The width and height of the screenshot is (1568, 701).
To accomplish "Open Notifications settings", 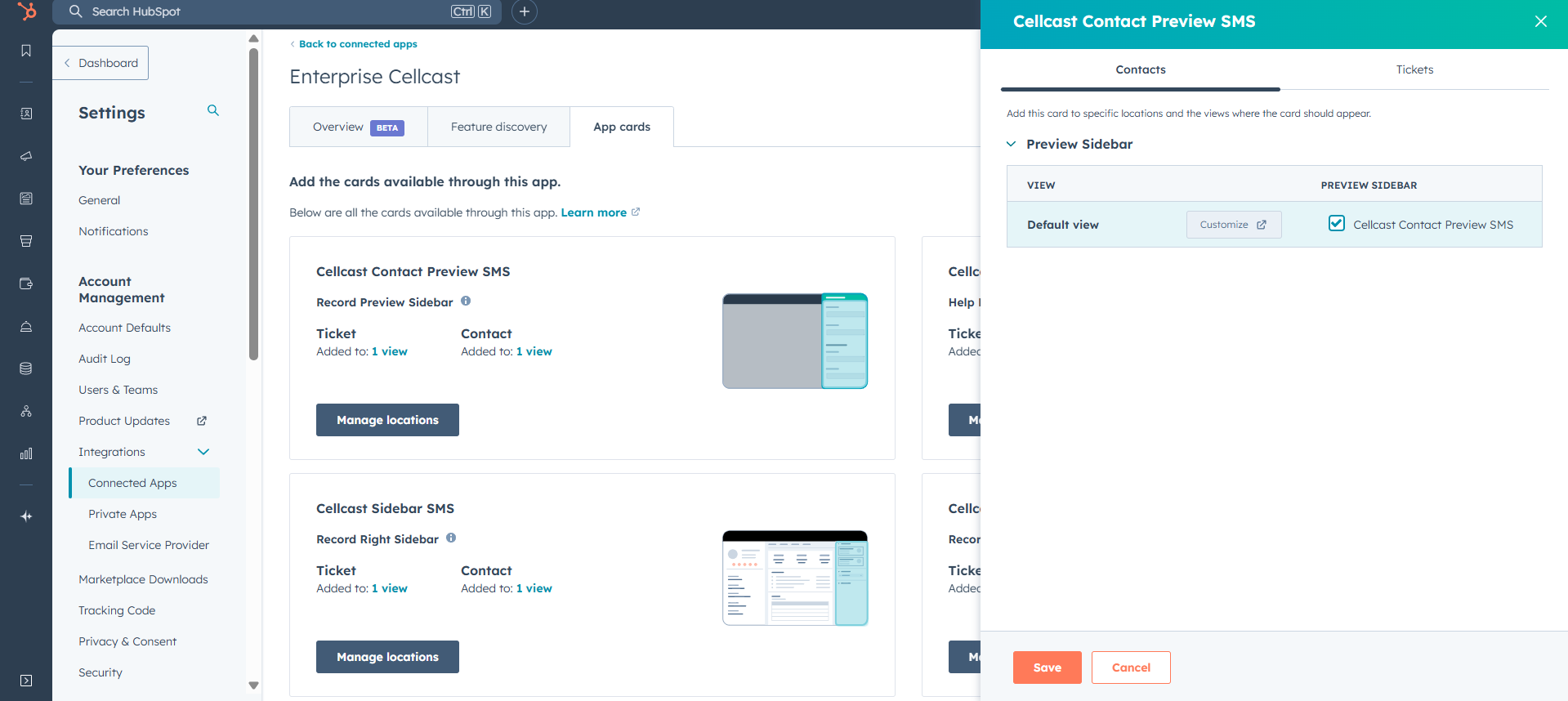I will point(114,231).
